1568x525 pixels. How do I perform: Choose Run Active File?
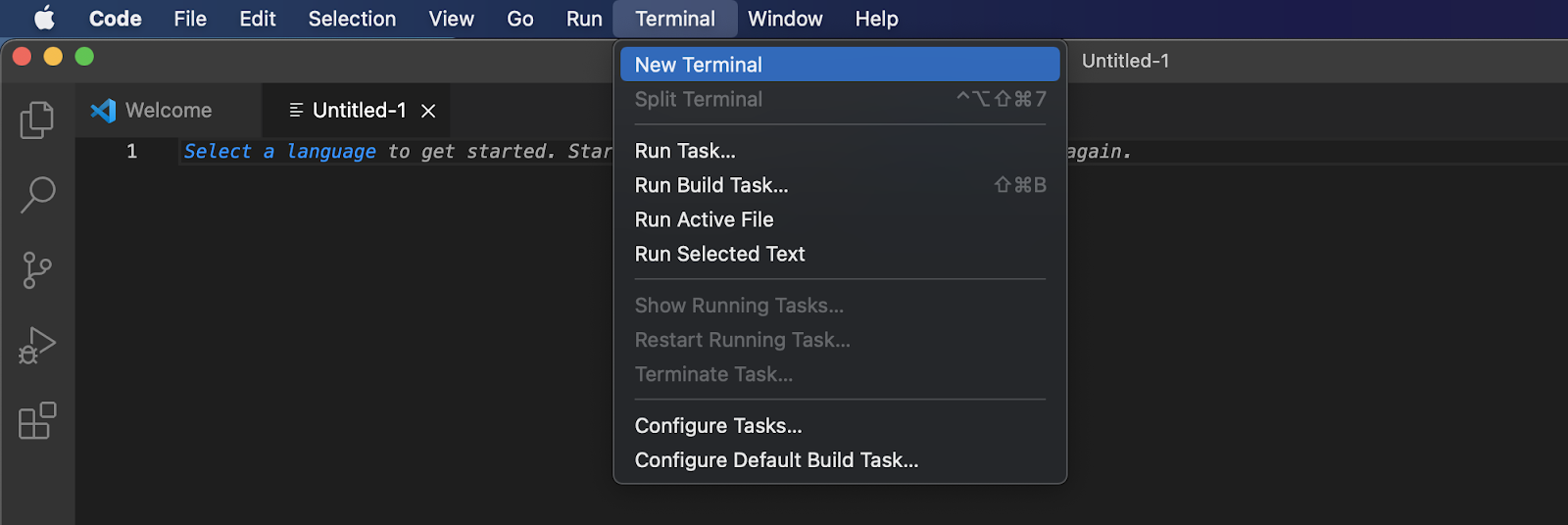(704, 219)
